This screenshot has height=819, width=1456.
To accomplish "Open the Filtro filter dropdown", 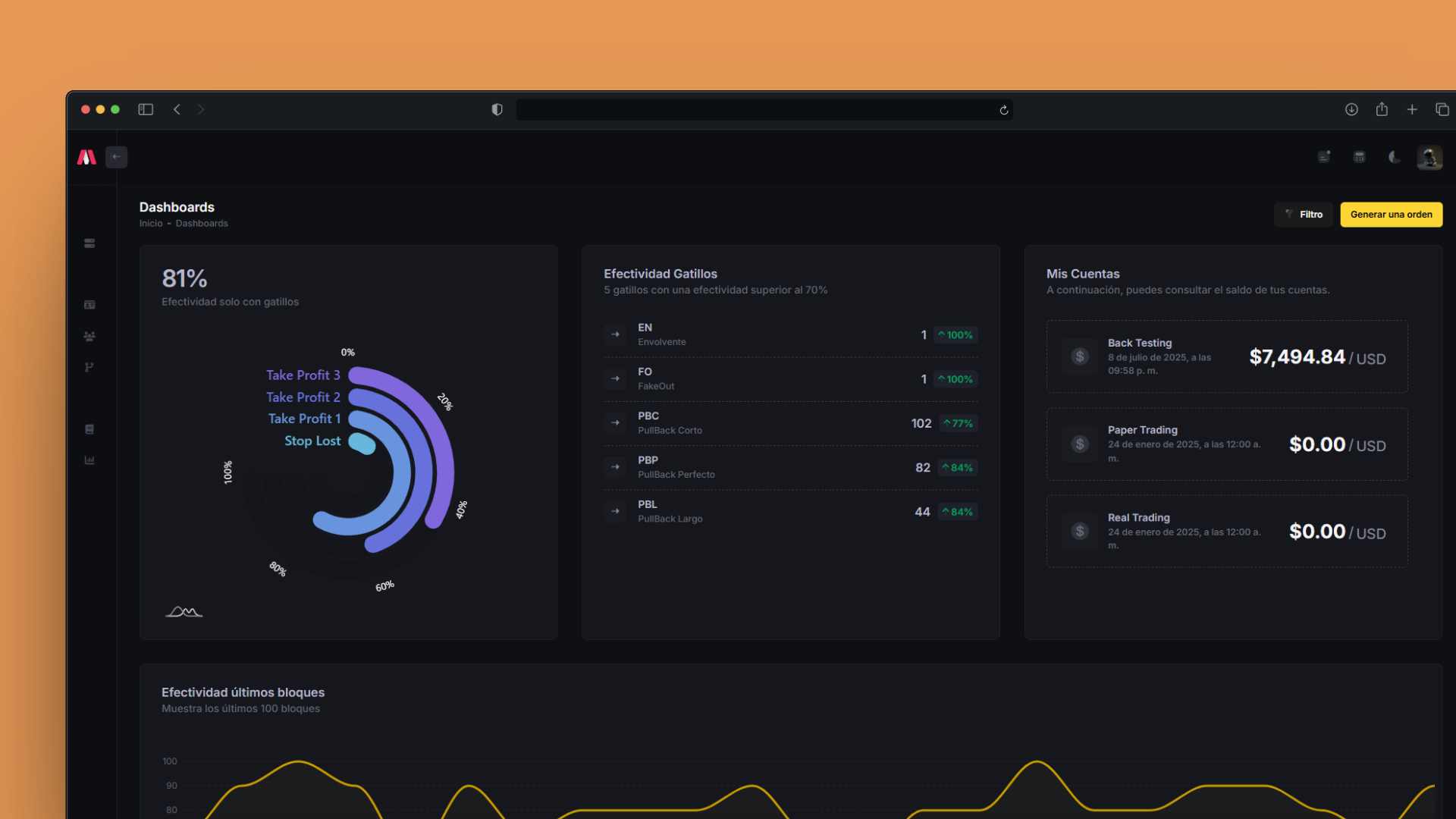I will pos(1304,215).
